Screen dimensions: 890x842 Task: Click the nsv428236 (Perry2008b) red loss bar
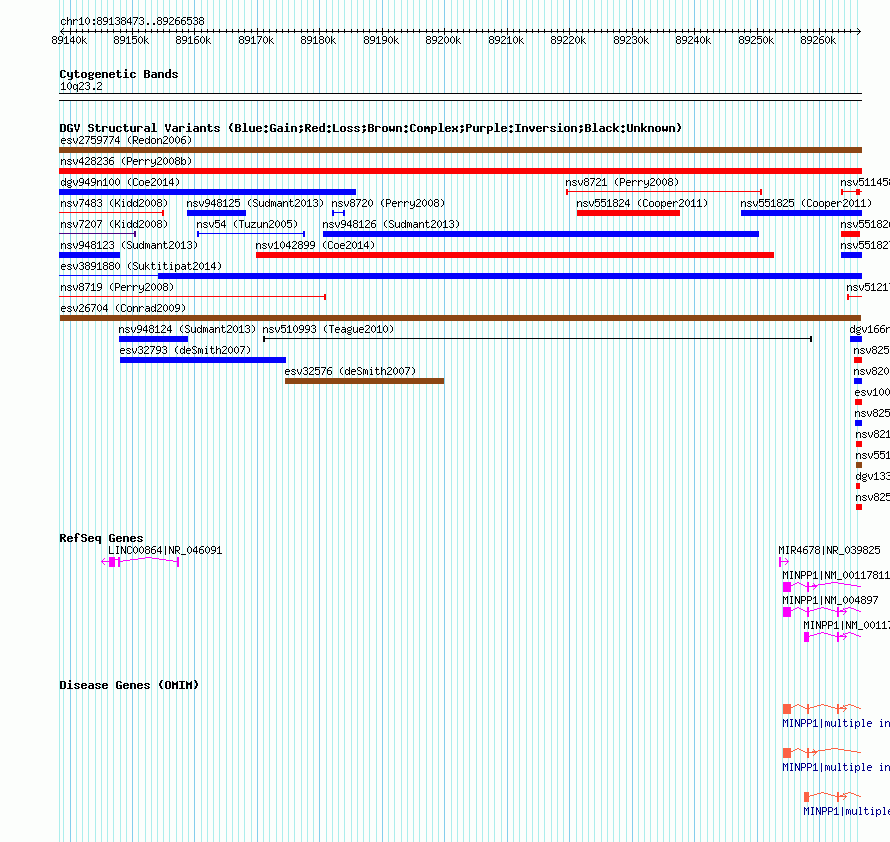(x=460, y=171)
